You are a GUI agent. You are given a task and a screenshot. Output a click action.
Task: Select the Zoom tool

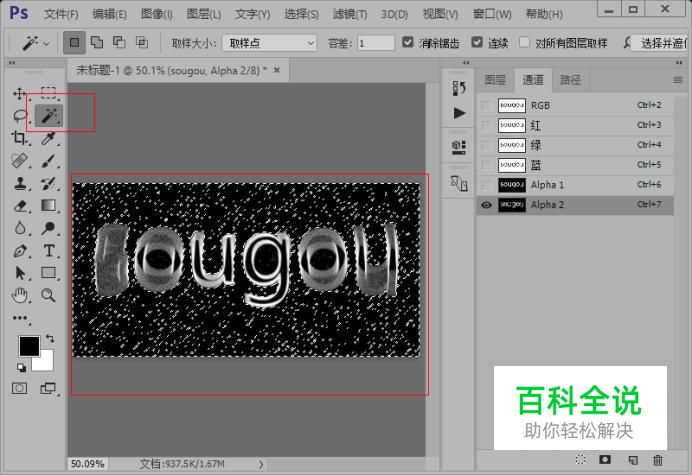click(x=48, y=295)
